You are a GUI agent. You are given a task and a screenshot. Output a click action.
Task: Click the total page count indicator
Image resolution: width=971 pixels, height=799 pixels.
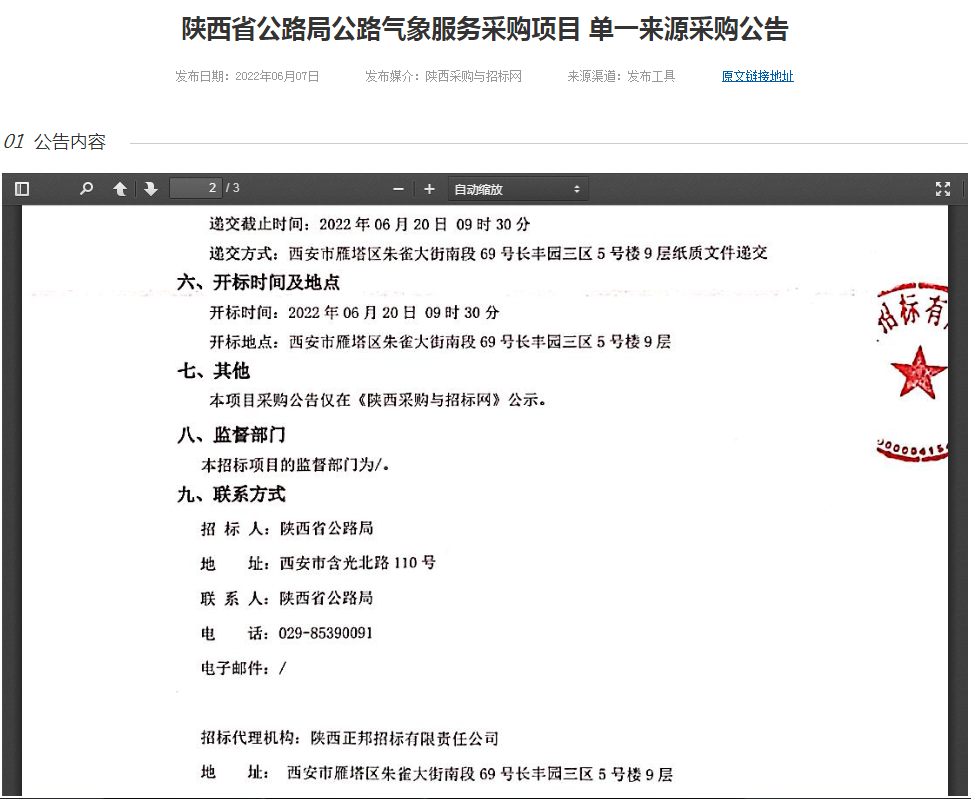[x=233, y=188]
